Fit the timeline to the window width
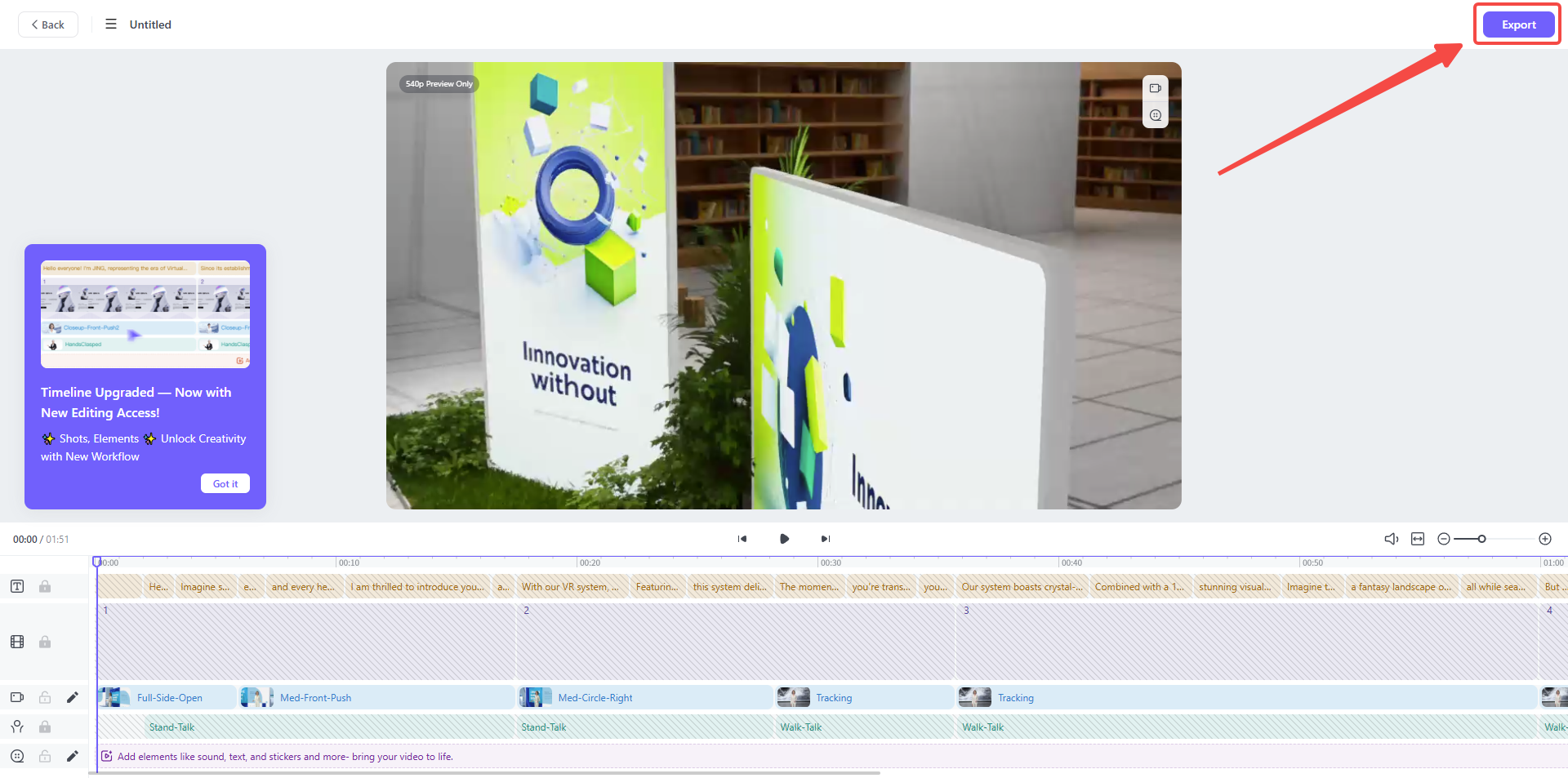This screenshot has width=1568, height=778. 1418,539
